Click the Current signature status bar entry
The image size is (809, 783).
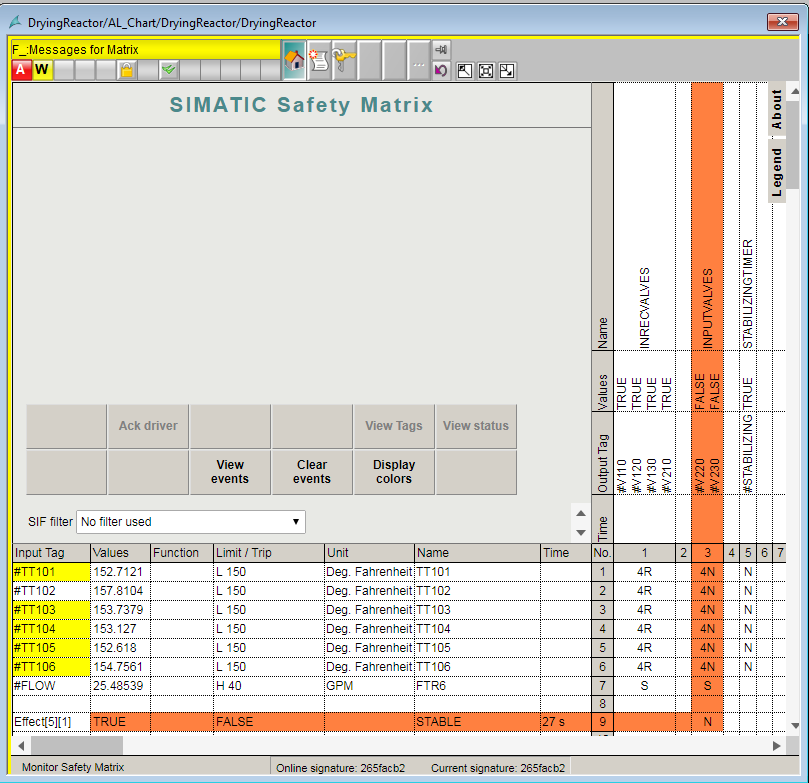point(498,768)
